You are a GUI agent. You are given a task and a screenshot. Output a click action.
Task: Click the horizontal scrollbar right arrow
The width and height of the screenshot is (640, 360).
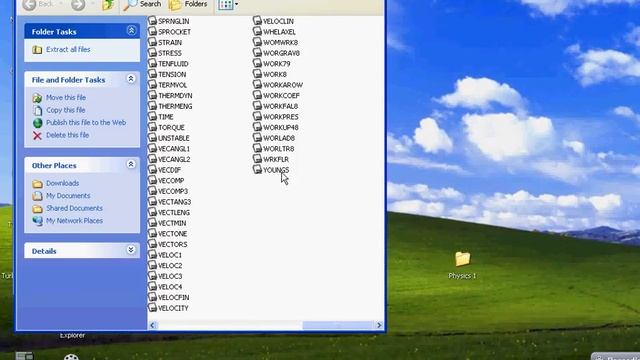pyautogui.click(x=379, y=325)
